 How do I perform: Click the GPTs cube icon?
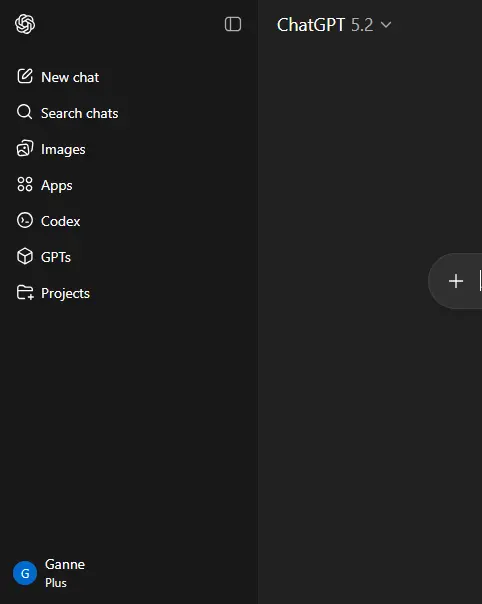pos(25,257)
